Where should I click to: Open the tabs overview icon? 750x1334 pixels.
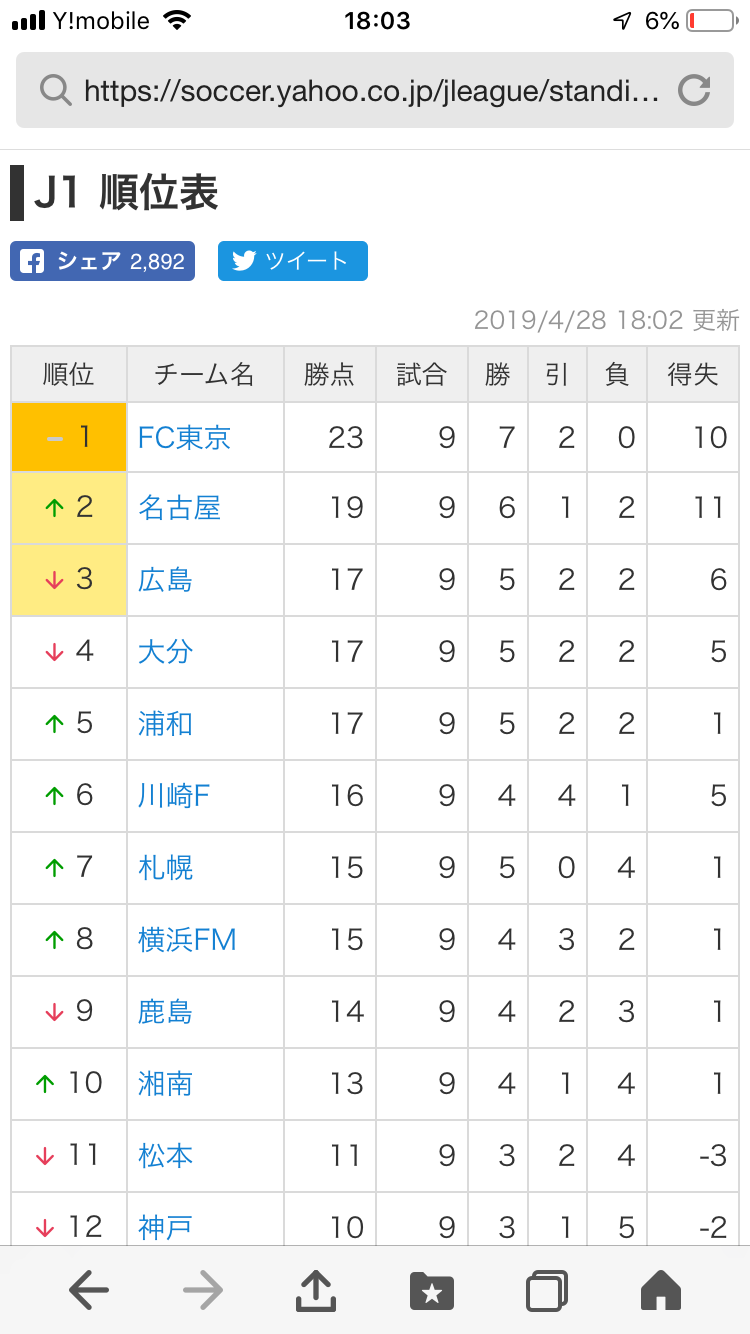tap(547, 1291)
